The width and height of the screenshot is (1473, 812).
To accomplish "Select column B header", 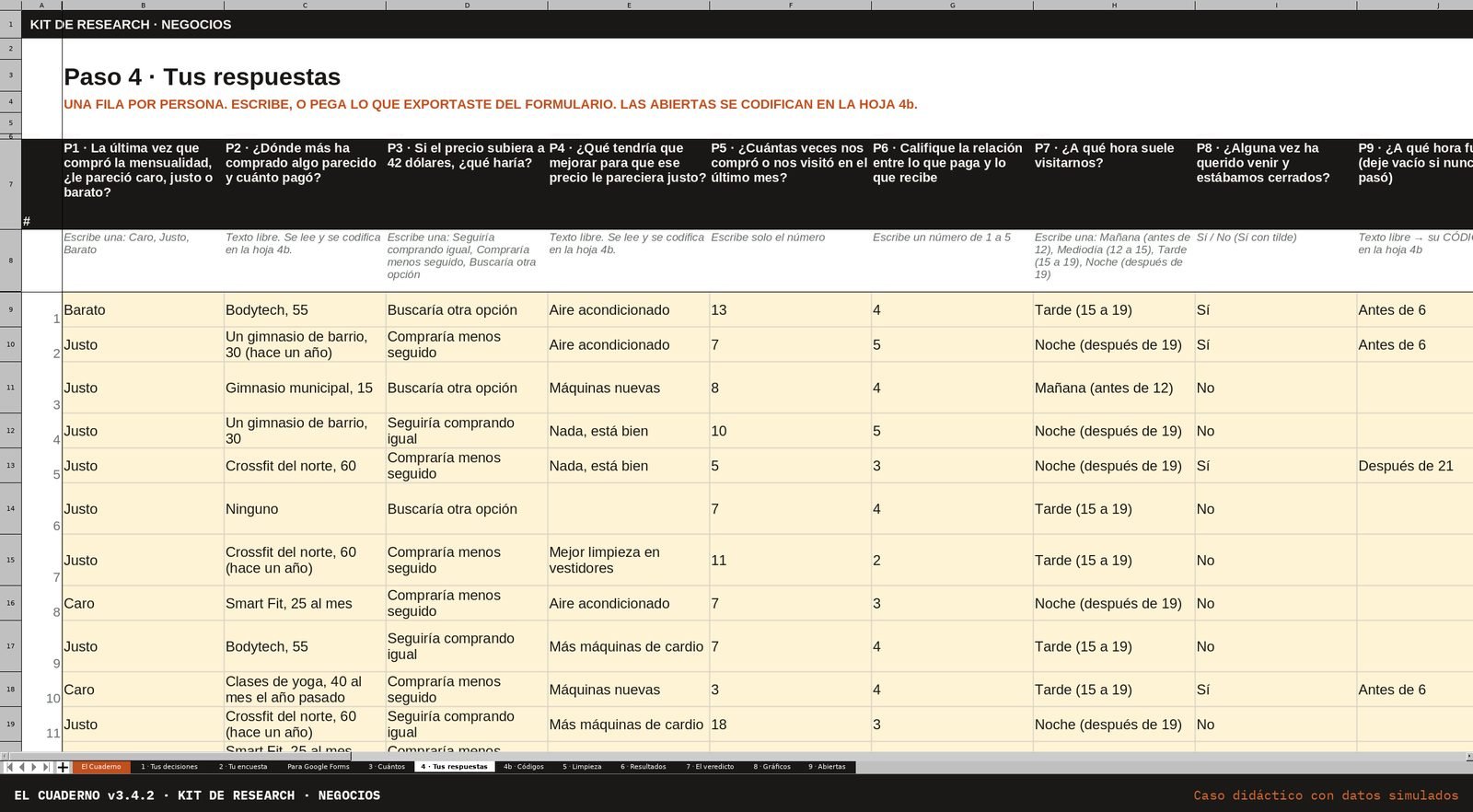I will click(143, 6).
